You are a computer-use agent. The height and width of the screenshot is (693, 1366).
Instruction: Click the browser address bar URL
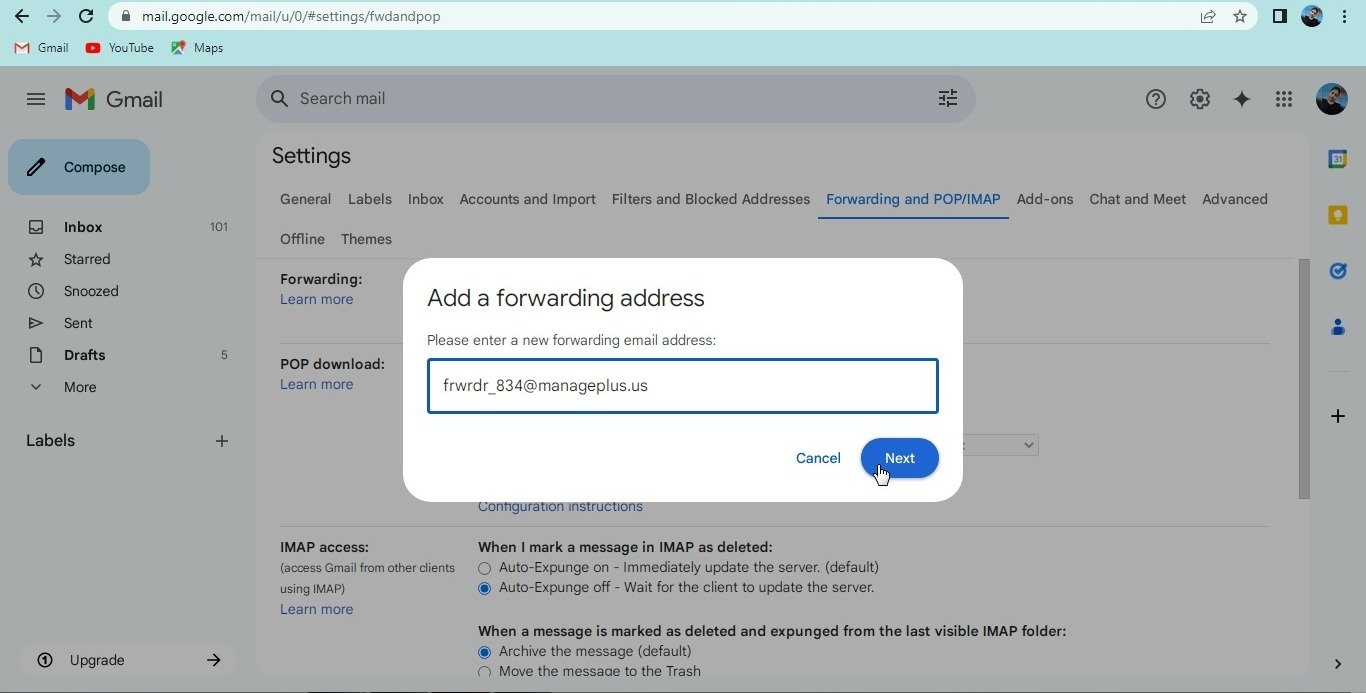click(x=291, y=16)
